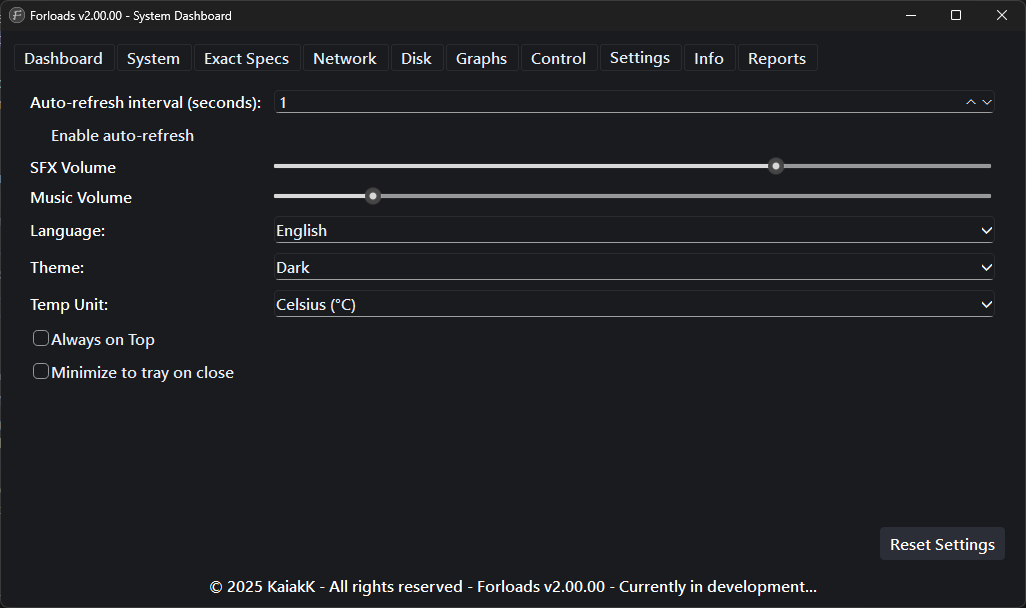The height and width of the screenshot is (608, 1026).
Task: Switch to the Info tab
Action: click(709, 58)
